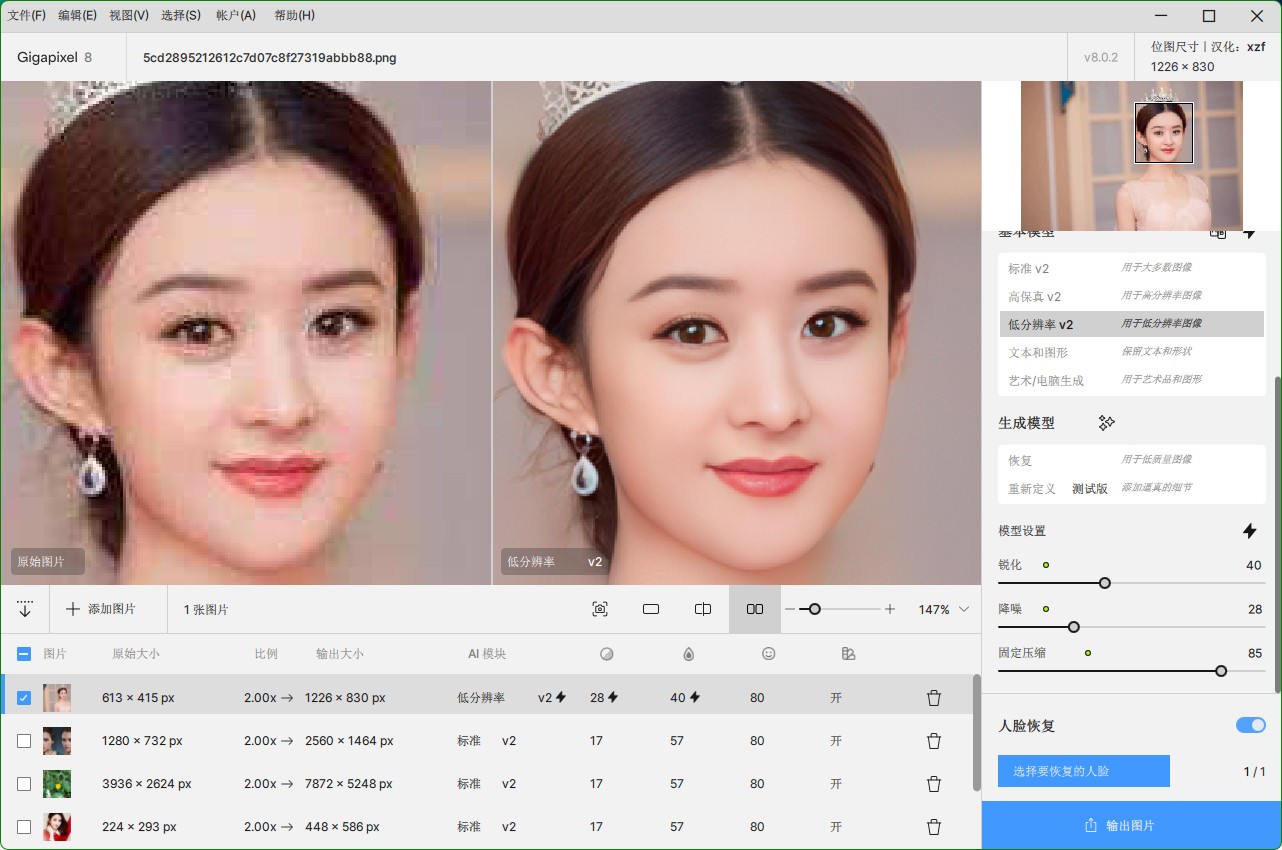The height and width of the screenshot is (850, 1282).
Task: Adjust the 锐化 sharpen slider handle
Action: [1105, 583]
